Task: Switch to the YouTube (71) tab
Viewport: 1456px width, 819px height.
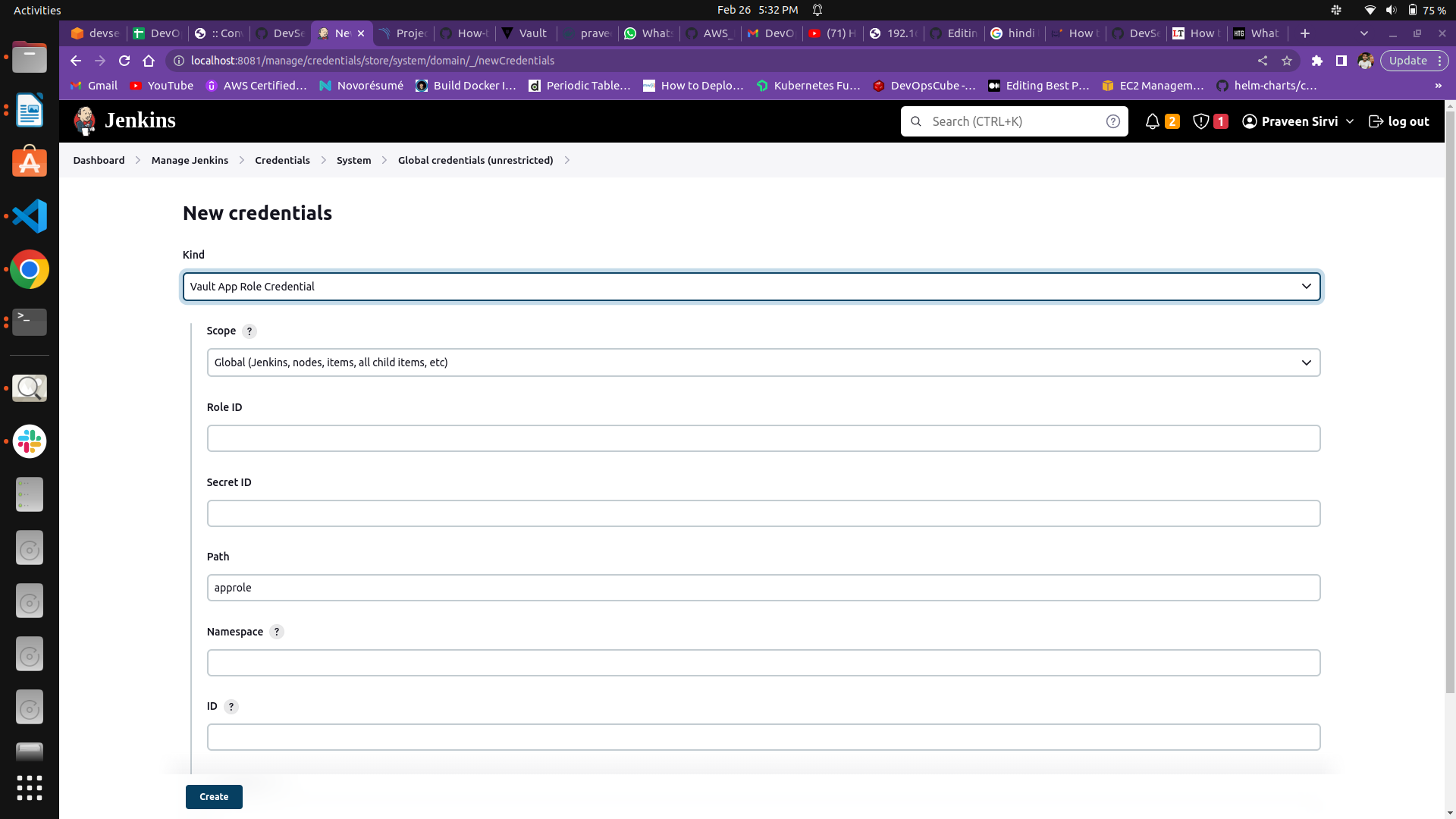Action: pos(833,33)
